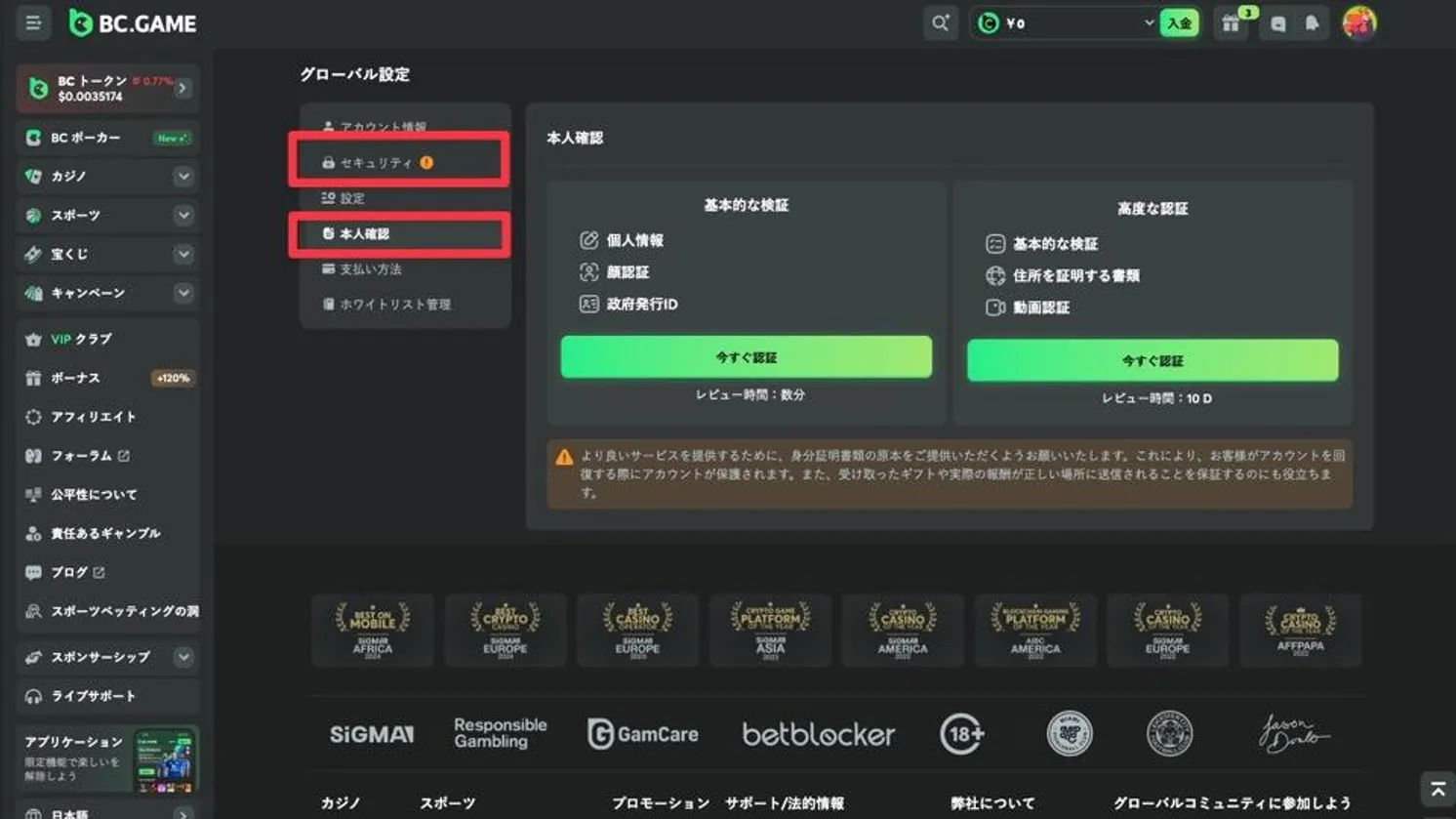
Task: Click the scroll-to-top arrow button
Action: (x=1436, y=786)
